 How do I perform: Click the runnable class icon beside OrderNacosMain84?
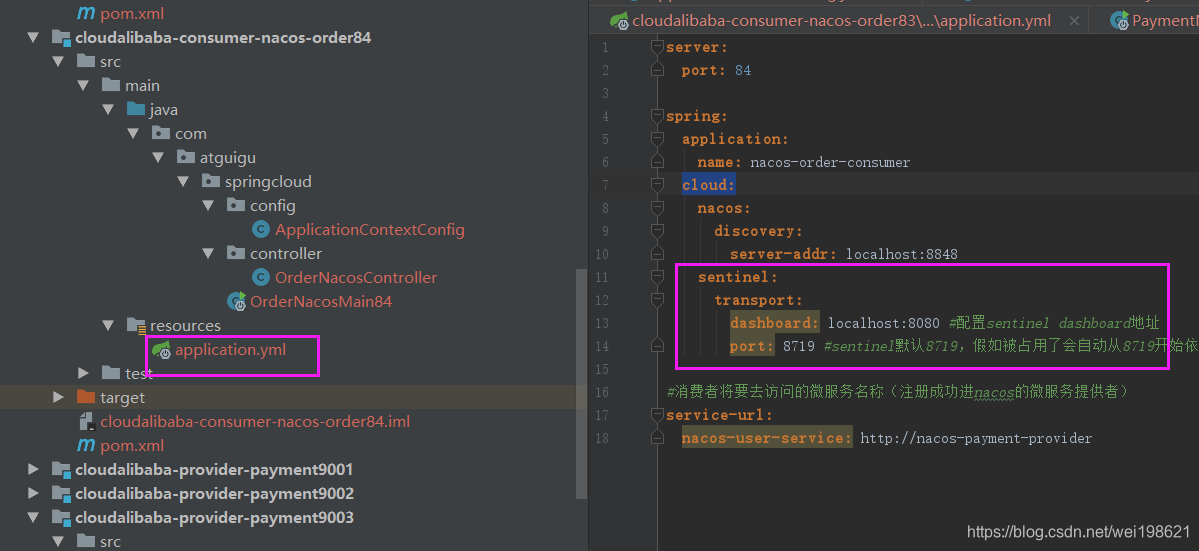pos(236,301)
